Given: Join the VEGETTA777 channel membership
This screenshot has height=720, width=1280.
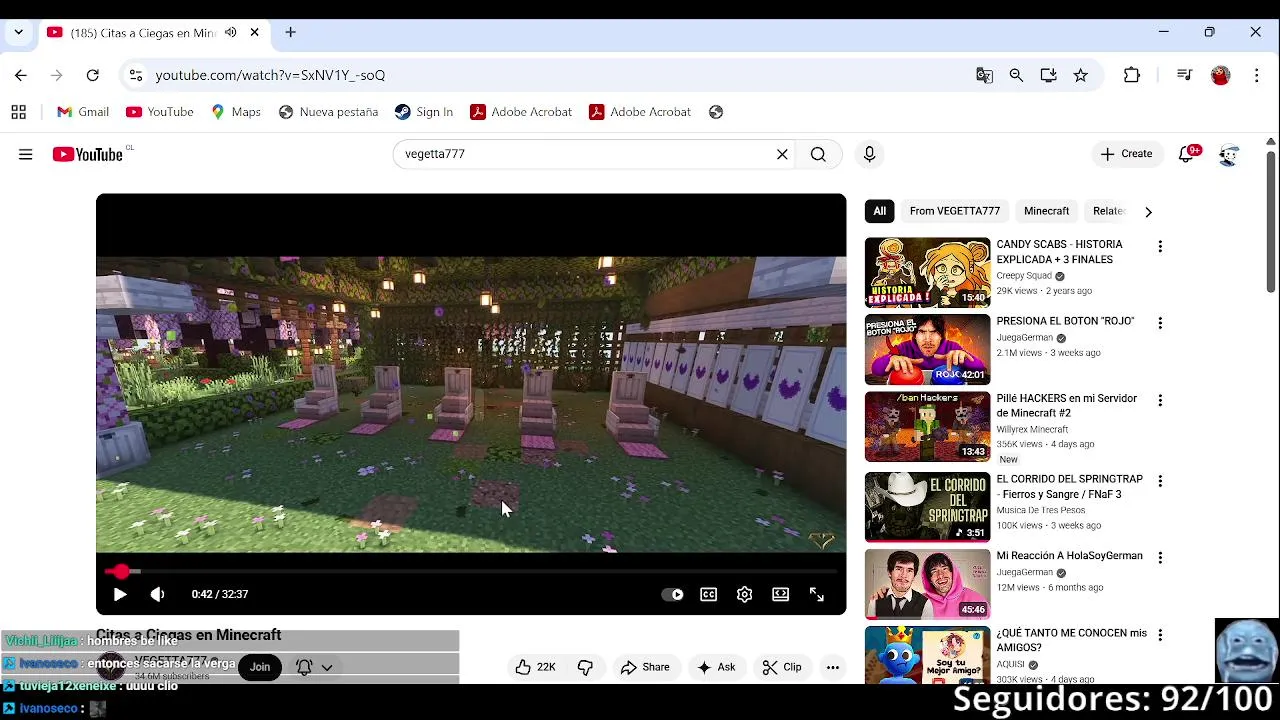Looking at the screenshot, I should pyautogui.click(x=260, y=667).
